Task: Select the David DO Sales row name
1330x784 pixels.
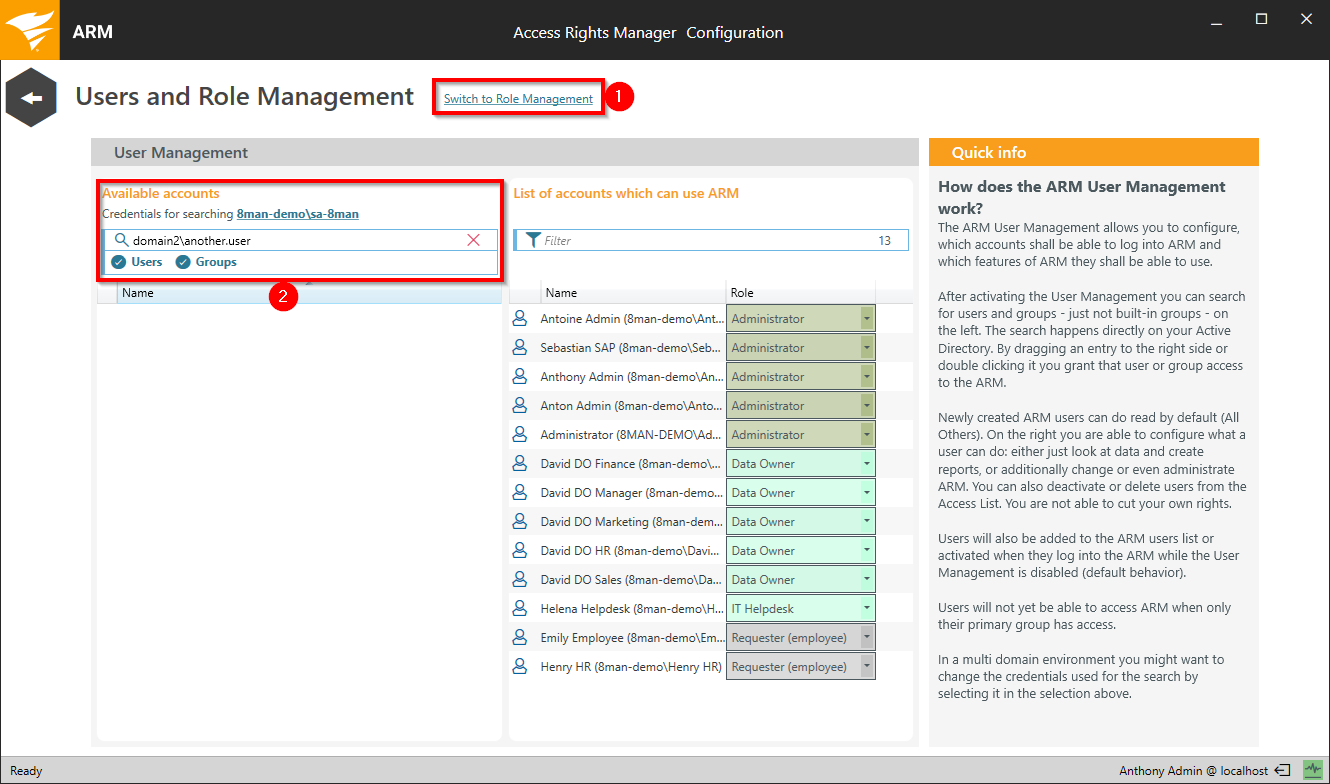Action: click(x=632, y=580)
